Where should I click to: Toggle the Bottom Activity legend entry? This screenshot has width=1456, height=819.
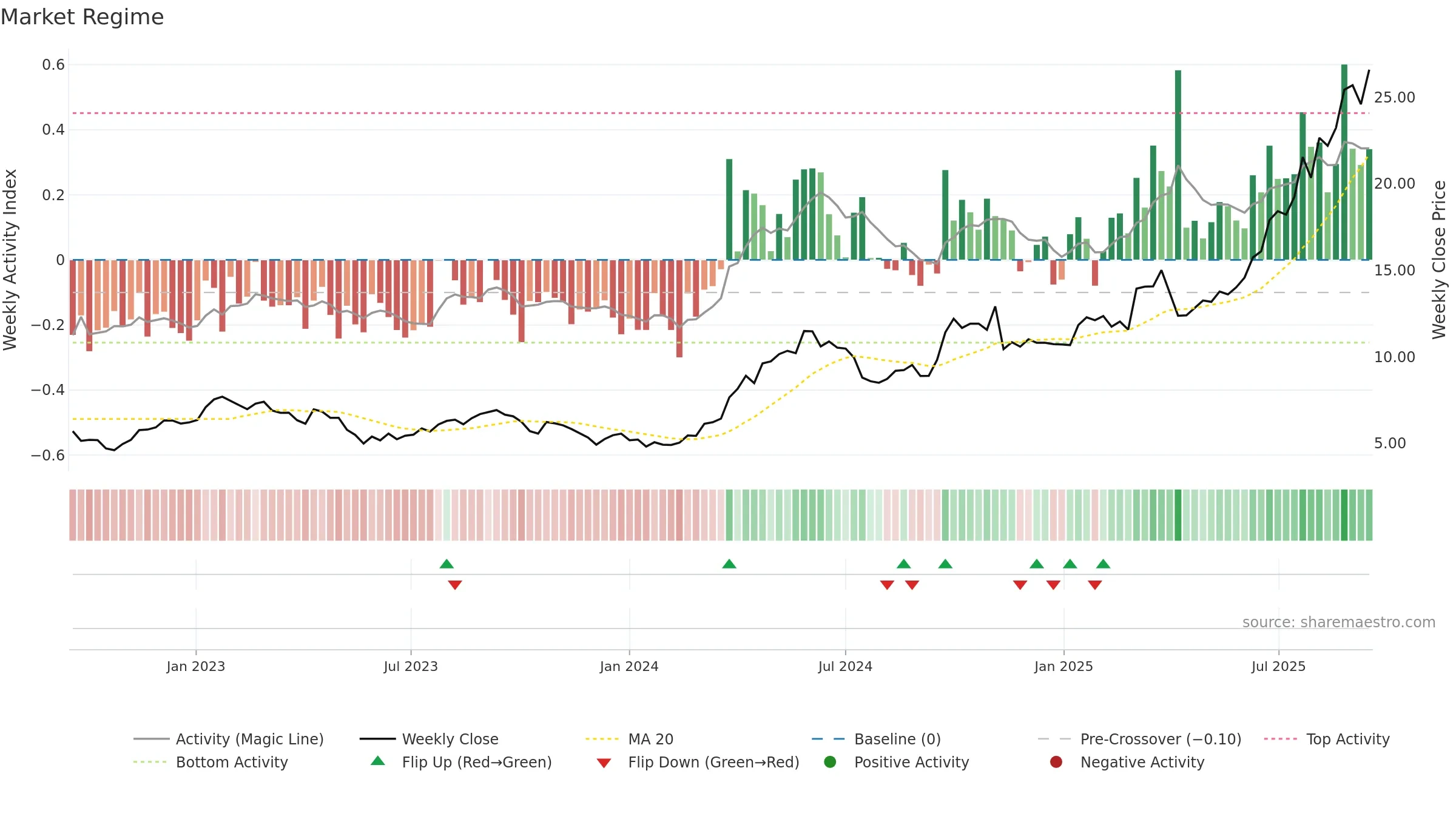click(211, 762)
